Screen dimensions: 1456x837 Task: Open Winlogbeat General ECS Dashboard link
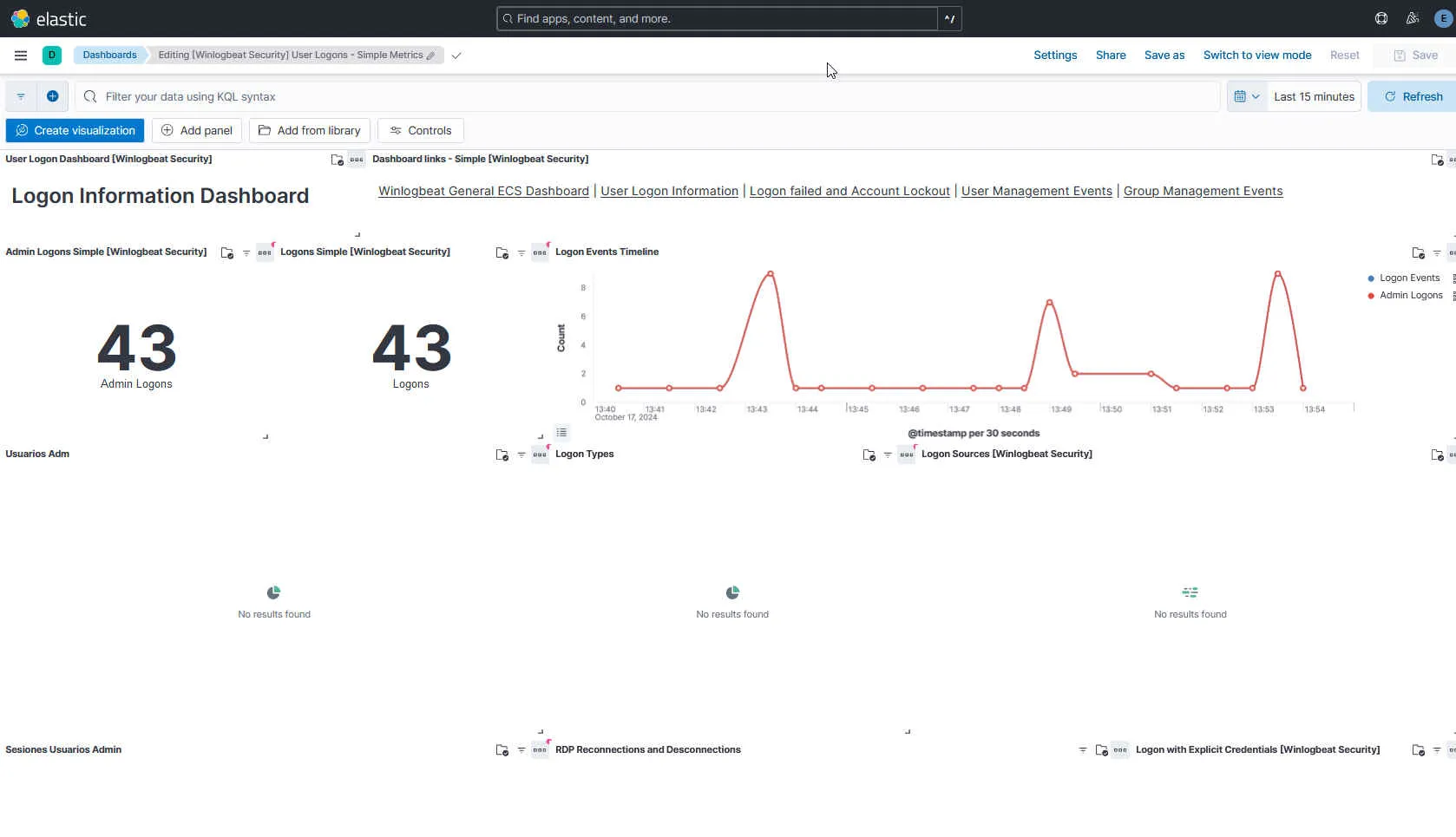(483, 192)
